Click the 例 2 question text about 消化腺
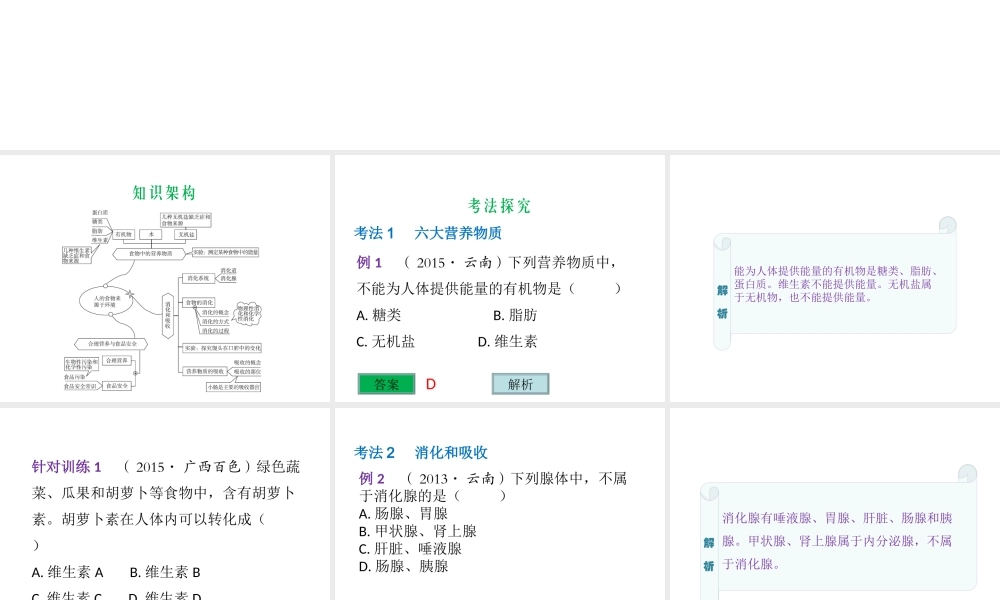The image size is (1000, 600). [x=494, y=487]
